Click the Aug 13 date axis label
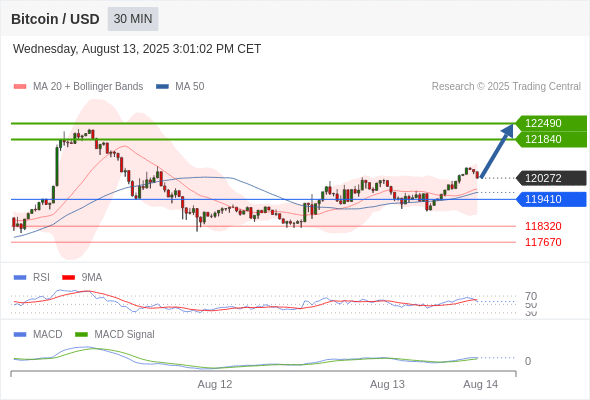Image resolution: width=590 pixels, height=400 pixels. (387, 384)
